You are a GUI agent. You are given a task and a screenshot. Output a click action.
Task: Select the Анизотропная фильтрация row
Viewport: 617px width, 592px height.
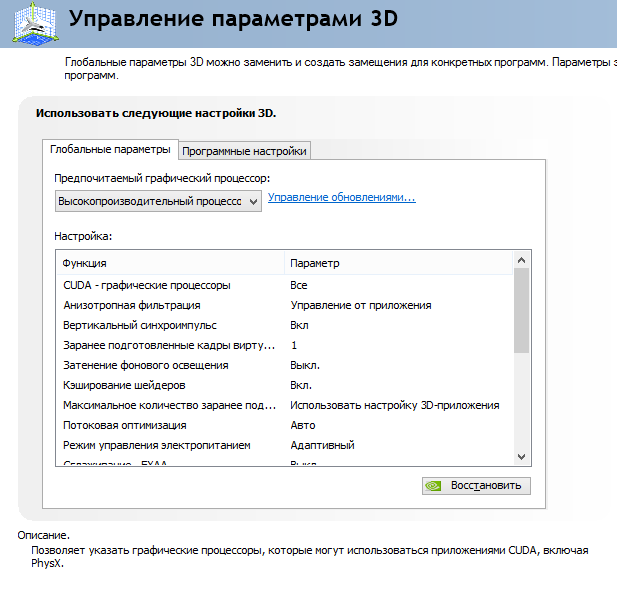pyautogui.click(x=285, y=305)
